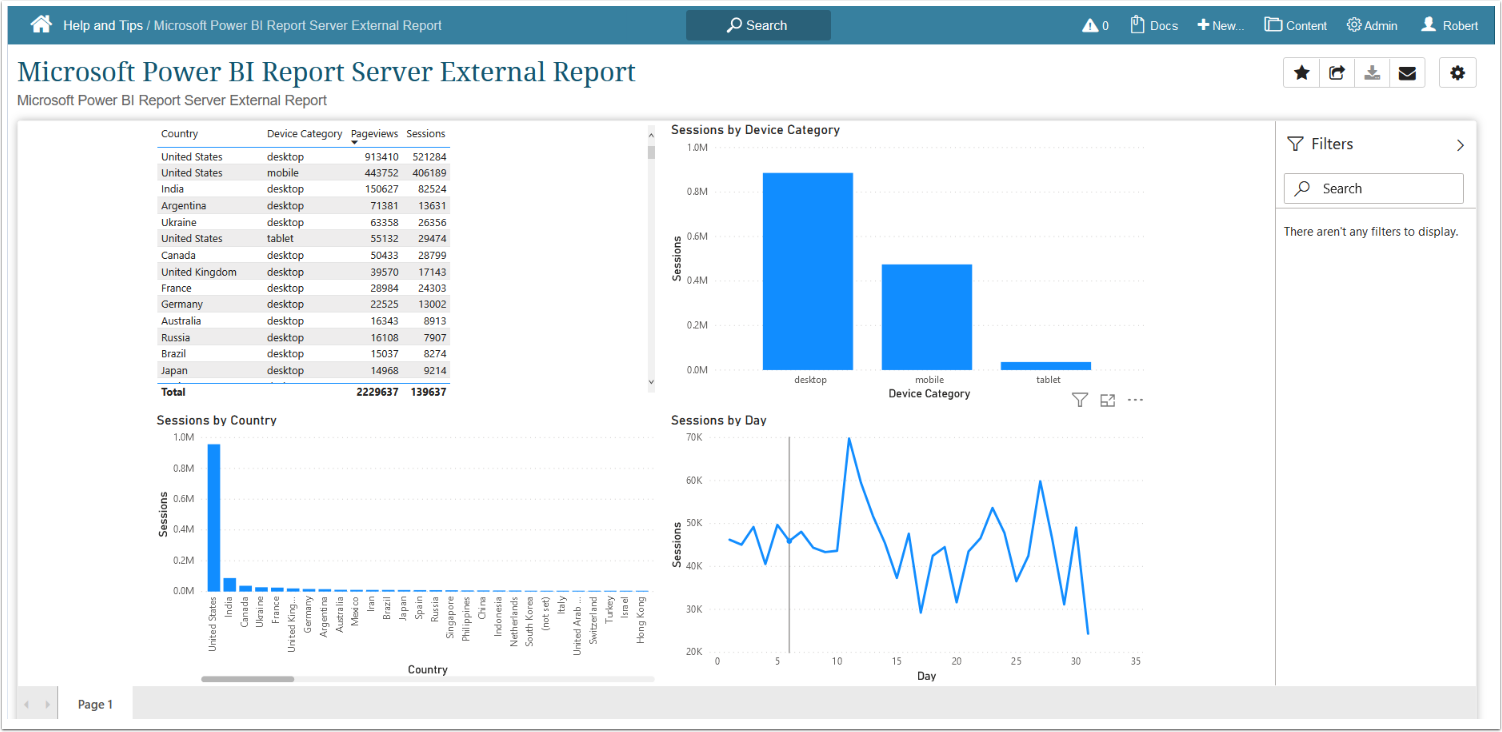Sort the table by the Device Category header
The width and height of the screenshot is (1502, 732).
[x=304, y=134]
